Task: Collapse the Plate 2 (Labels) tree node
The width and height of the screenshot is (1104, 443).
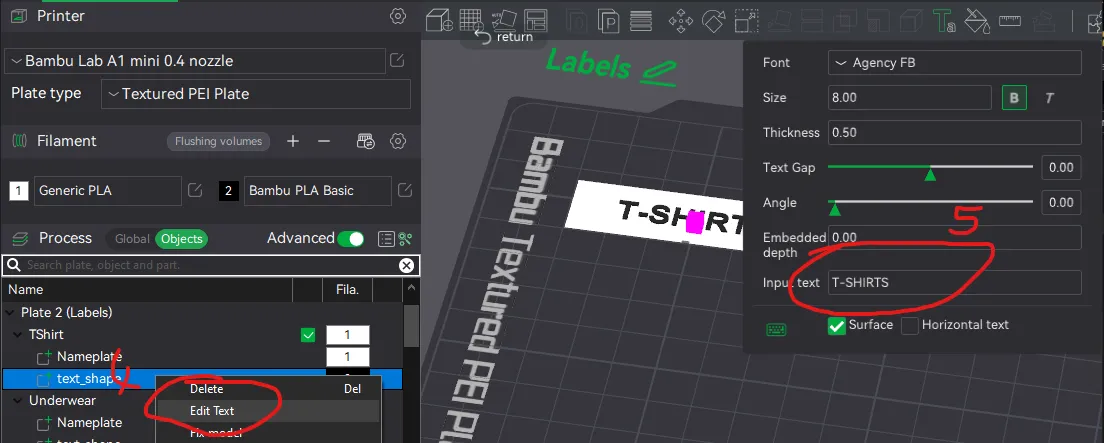Action: pyautogui.click(x=11, y=312)
